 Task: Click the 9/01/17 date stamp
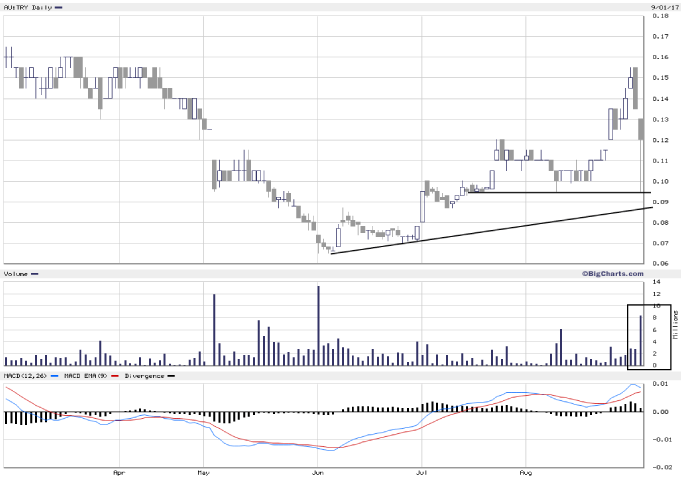pos(659,7)
